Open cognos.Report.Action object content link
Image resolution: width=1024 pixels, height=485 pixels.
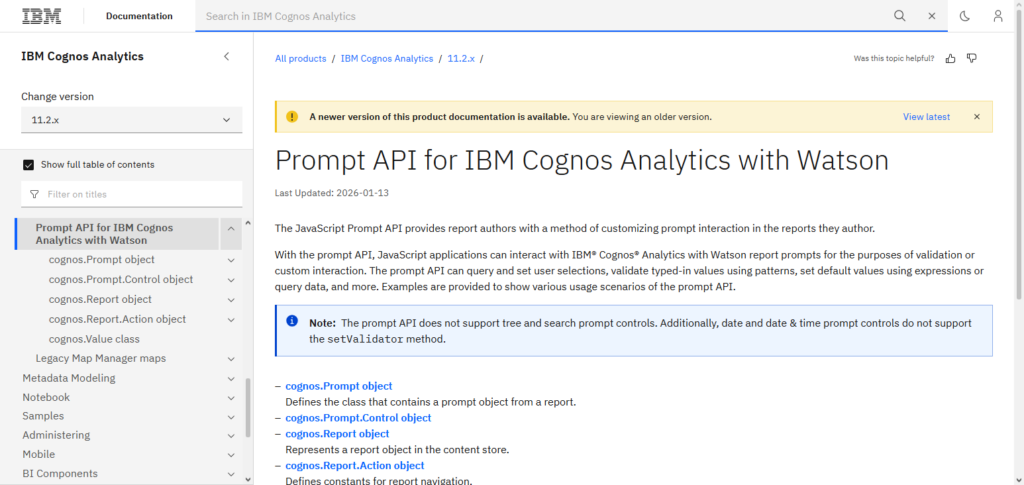[x=355, y=465]
